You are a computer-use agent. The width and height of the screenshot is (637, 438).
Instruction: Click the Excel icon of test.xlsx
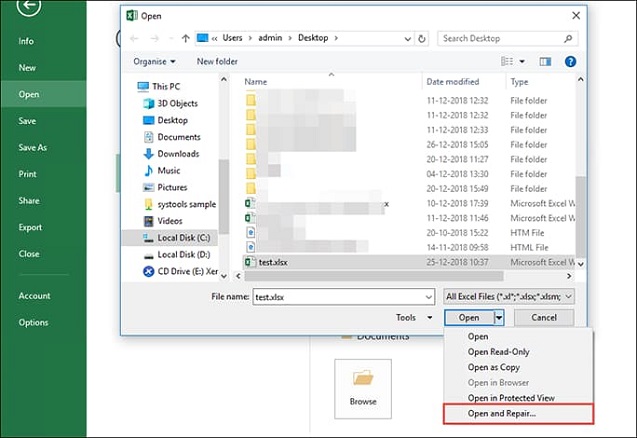coord(250,262)
